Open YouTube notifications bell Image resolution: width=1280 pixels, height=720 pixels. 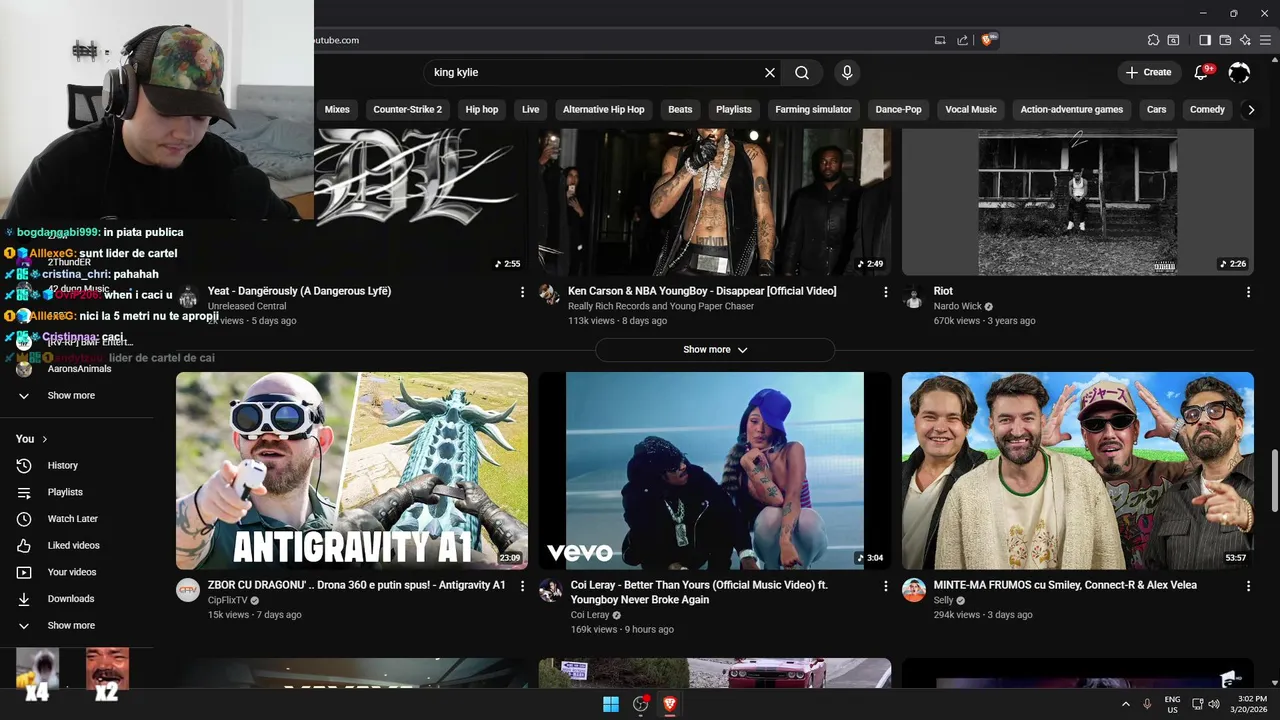pos(1202,72)
